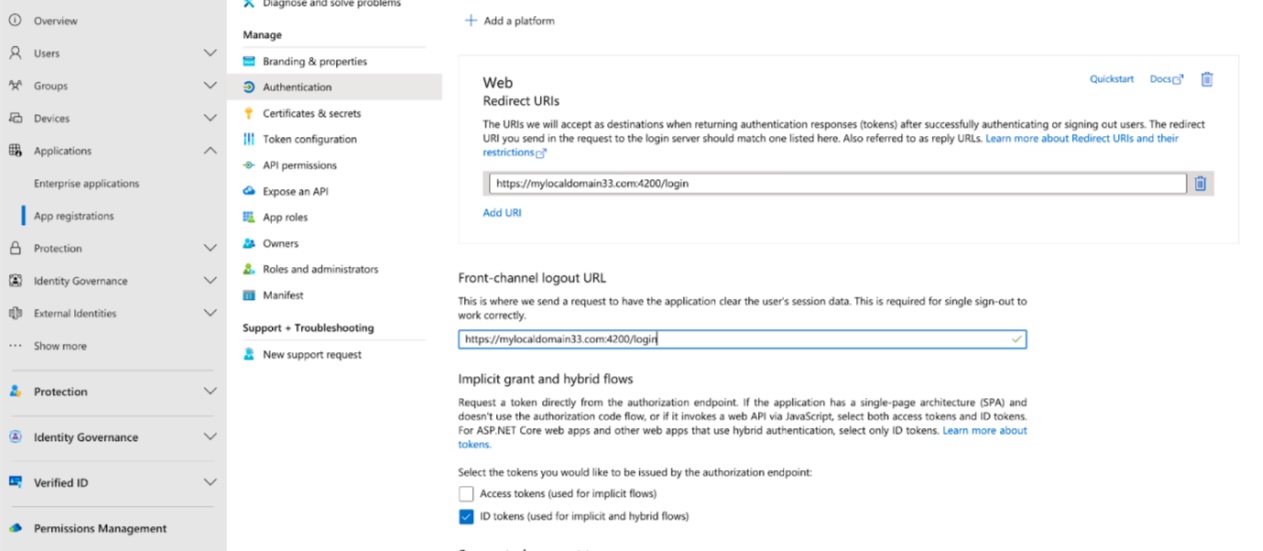
Task: Click the Token configuration icon
Action: (x=249, y=139)
